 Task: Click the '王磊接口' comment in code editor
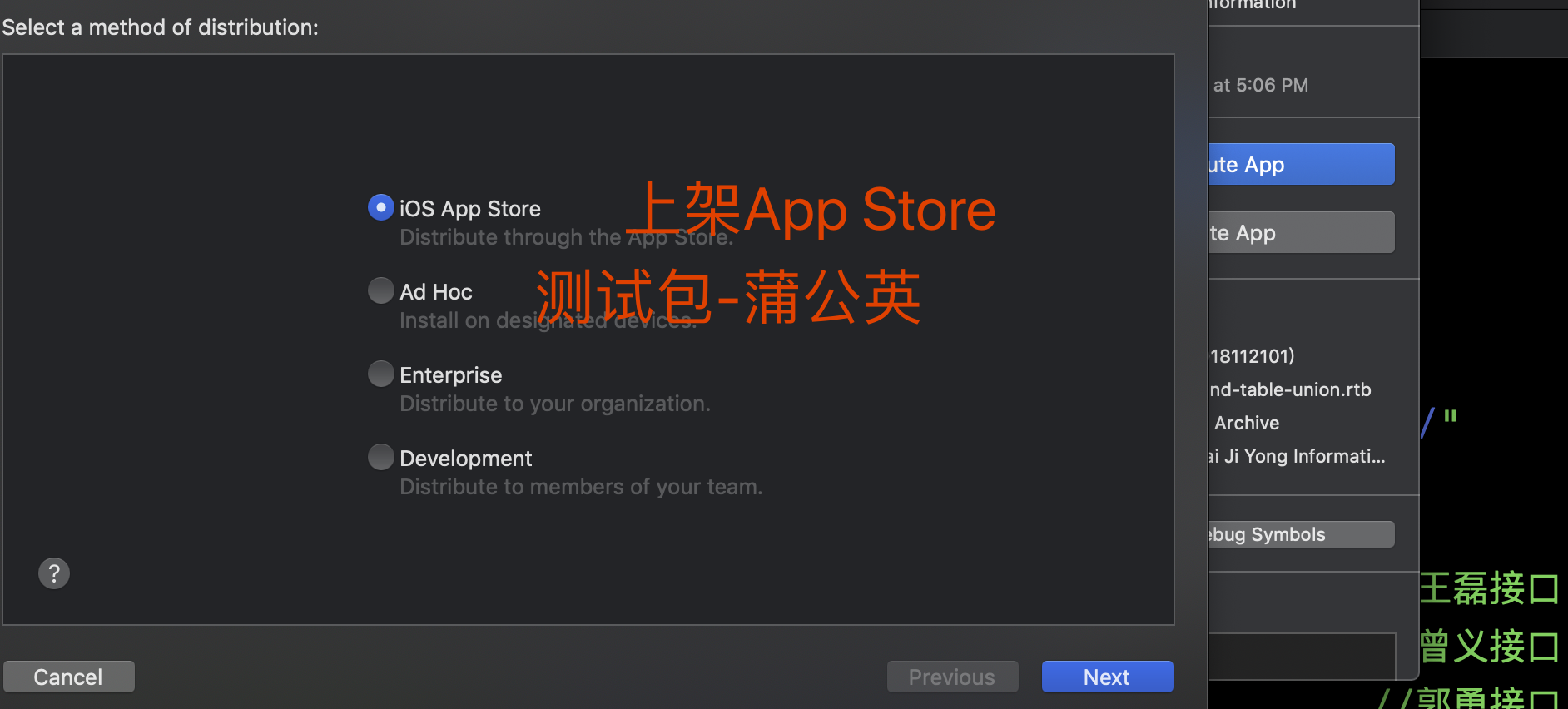pos(1490,588)
